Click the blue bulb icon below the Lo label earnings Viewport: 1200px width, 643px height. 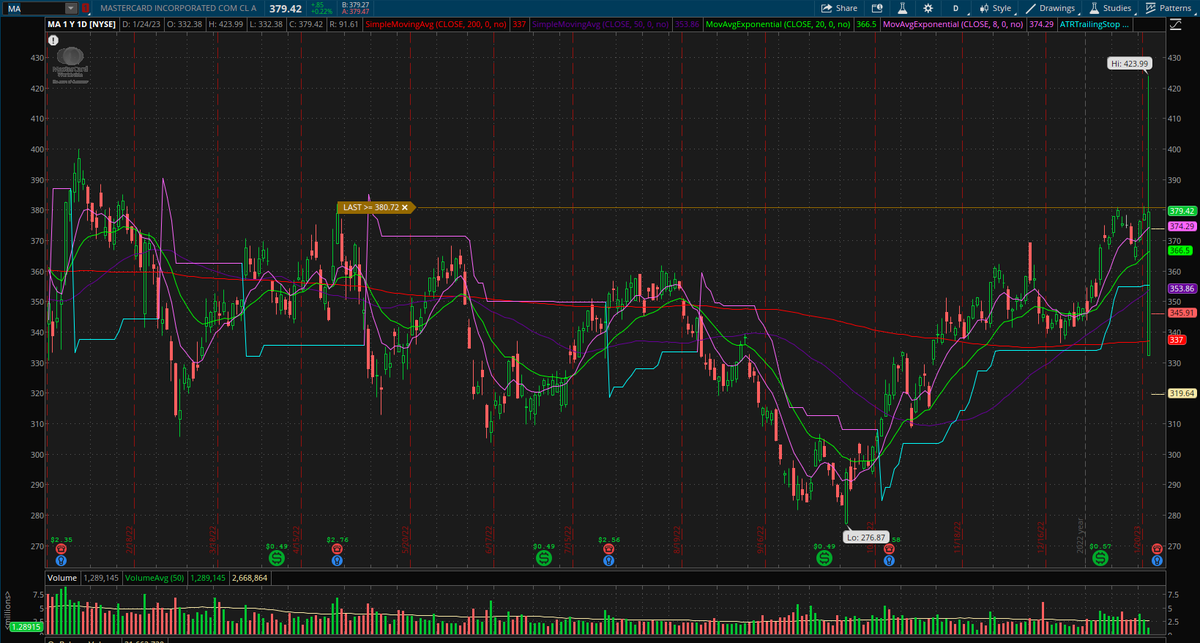click(888, 560)
